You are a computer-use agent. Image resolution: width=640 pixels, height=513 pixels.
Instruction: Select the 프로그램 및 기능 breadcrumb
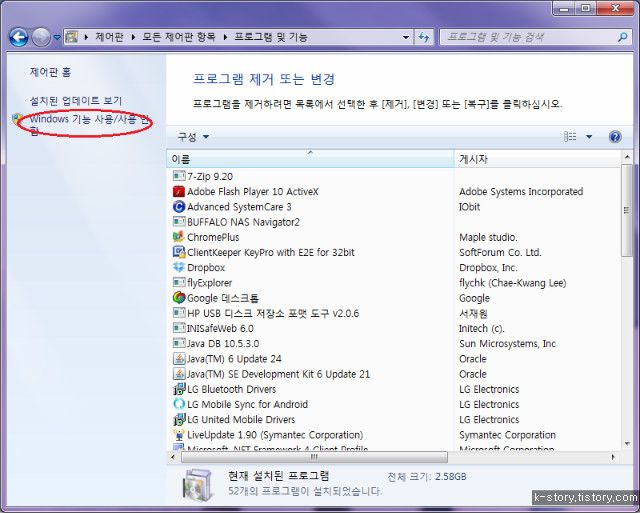271,37
